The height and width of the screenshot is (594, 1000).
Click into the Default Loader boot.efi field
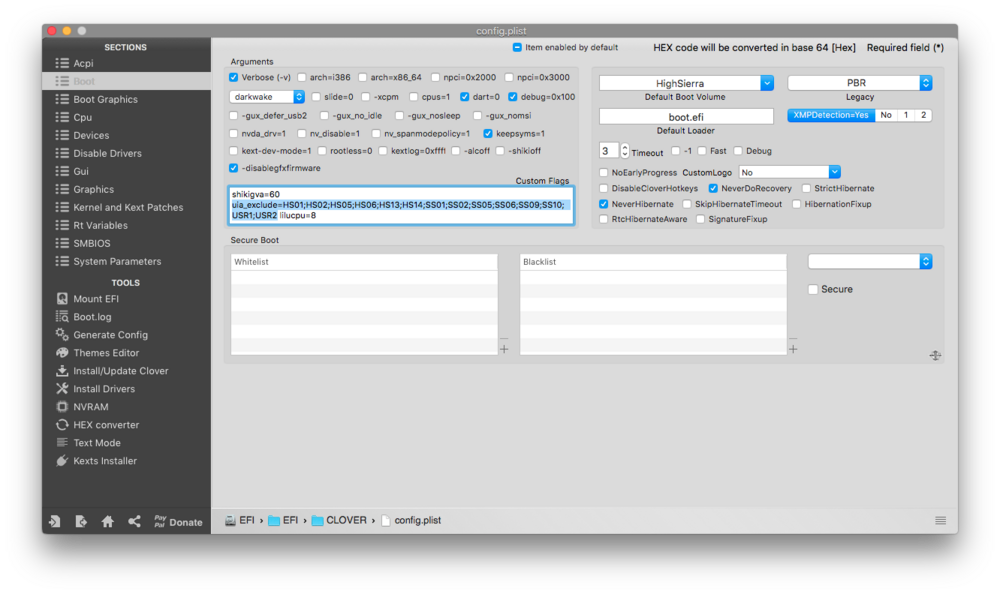tap(686, 117)
